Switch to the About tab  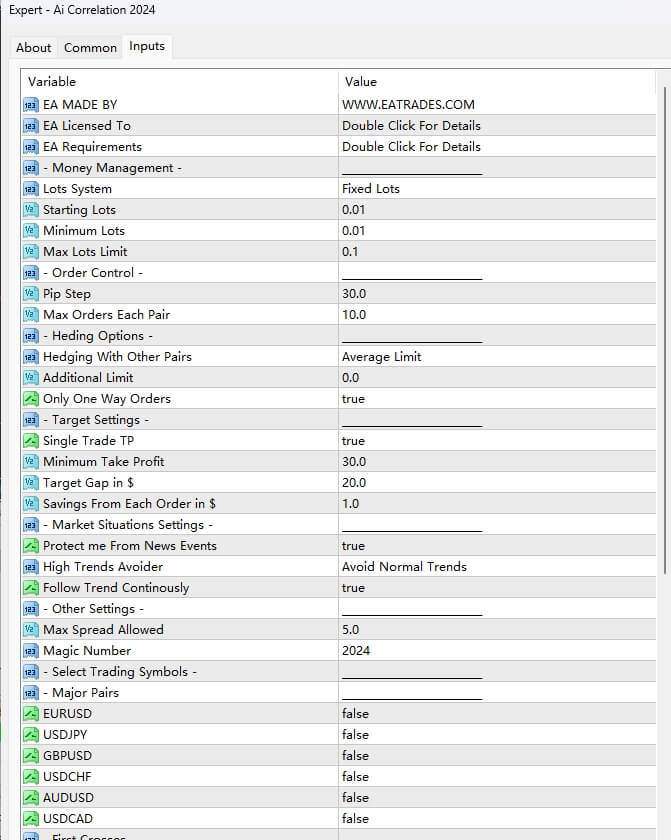[x=33, y=47]
